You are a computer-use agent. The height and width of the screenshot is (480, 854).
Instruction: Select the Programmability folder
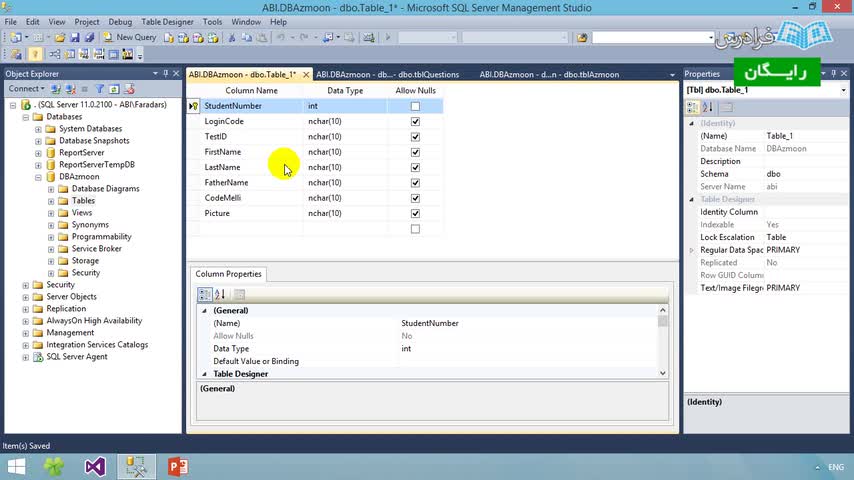tap(101, 237)
